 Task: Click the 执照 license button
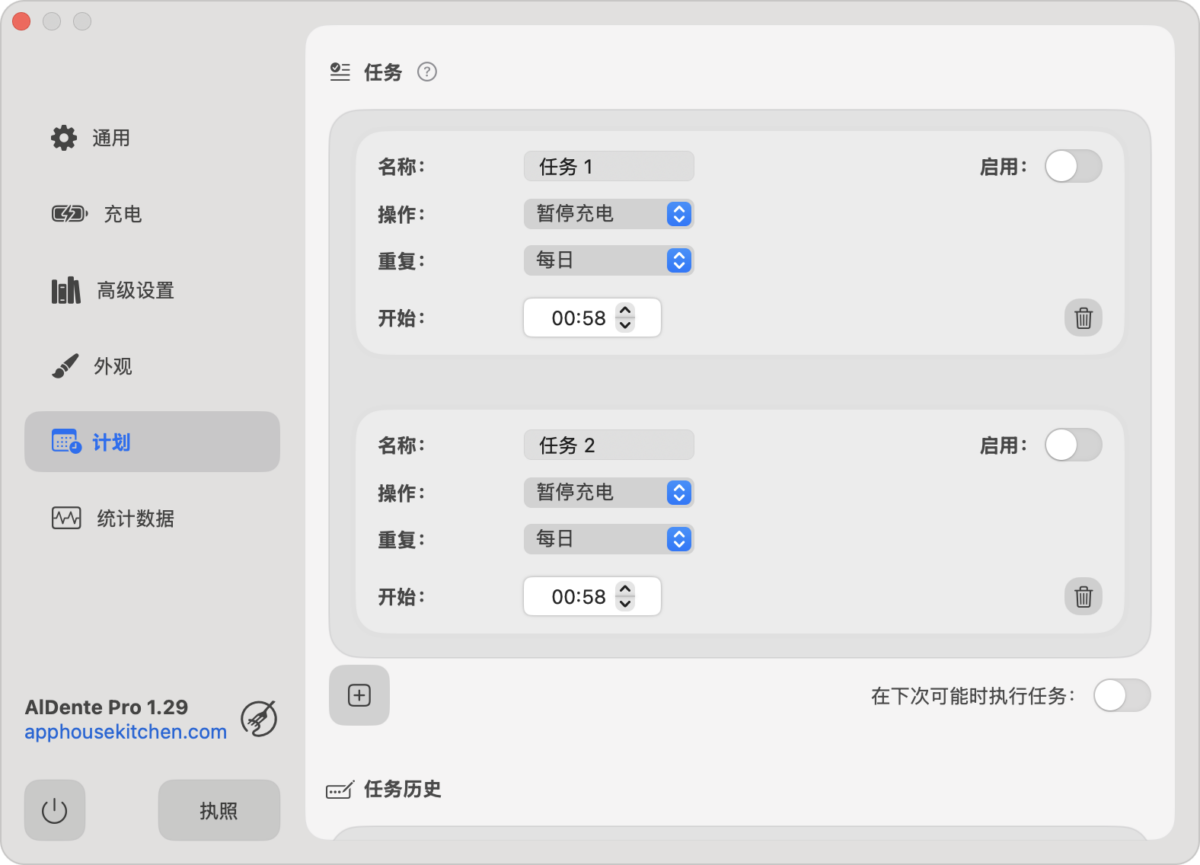tap(219, 810)
